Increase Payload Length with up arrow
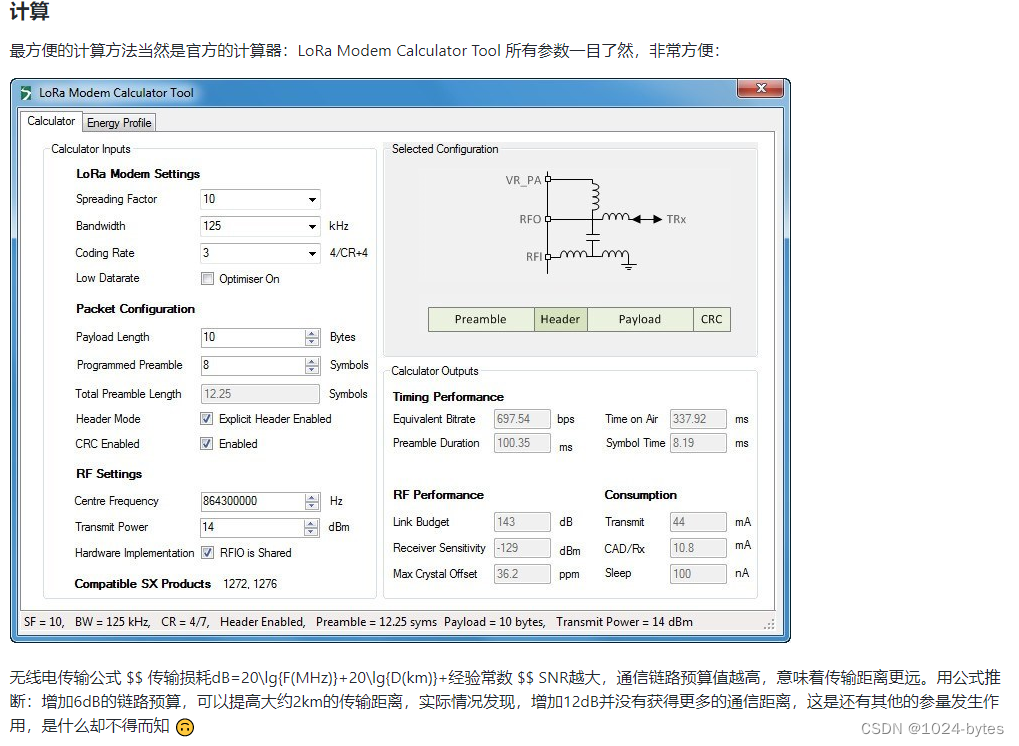The width and height of the screenshot is (1019, 746). click(x=312, y=333)
